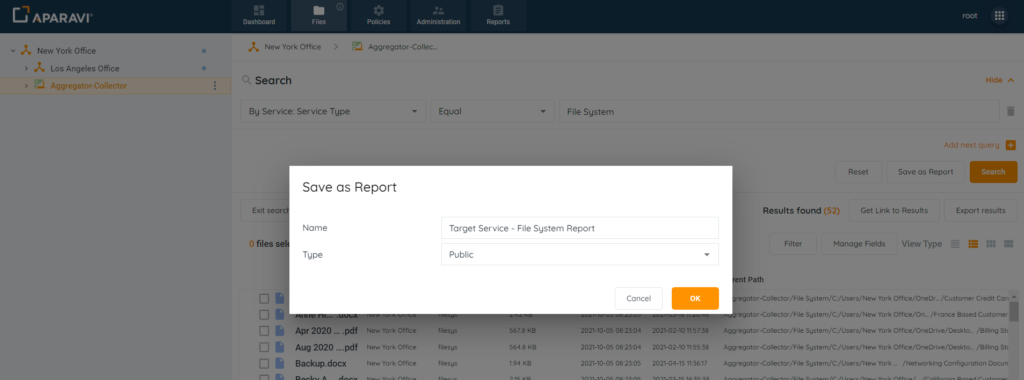Open the Type dropdown showing Public

click(580, 255)
